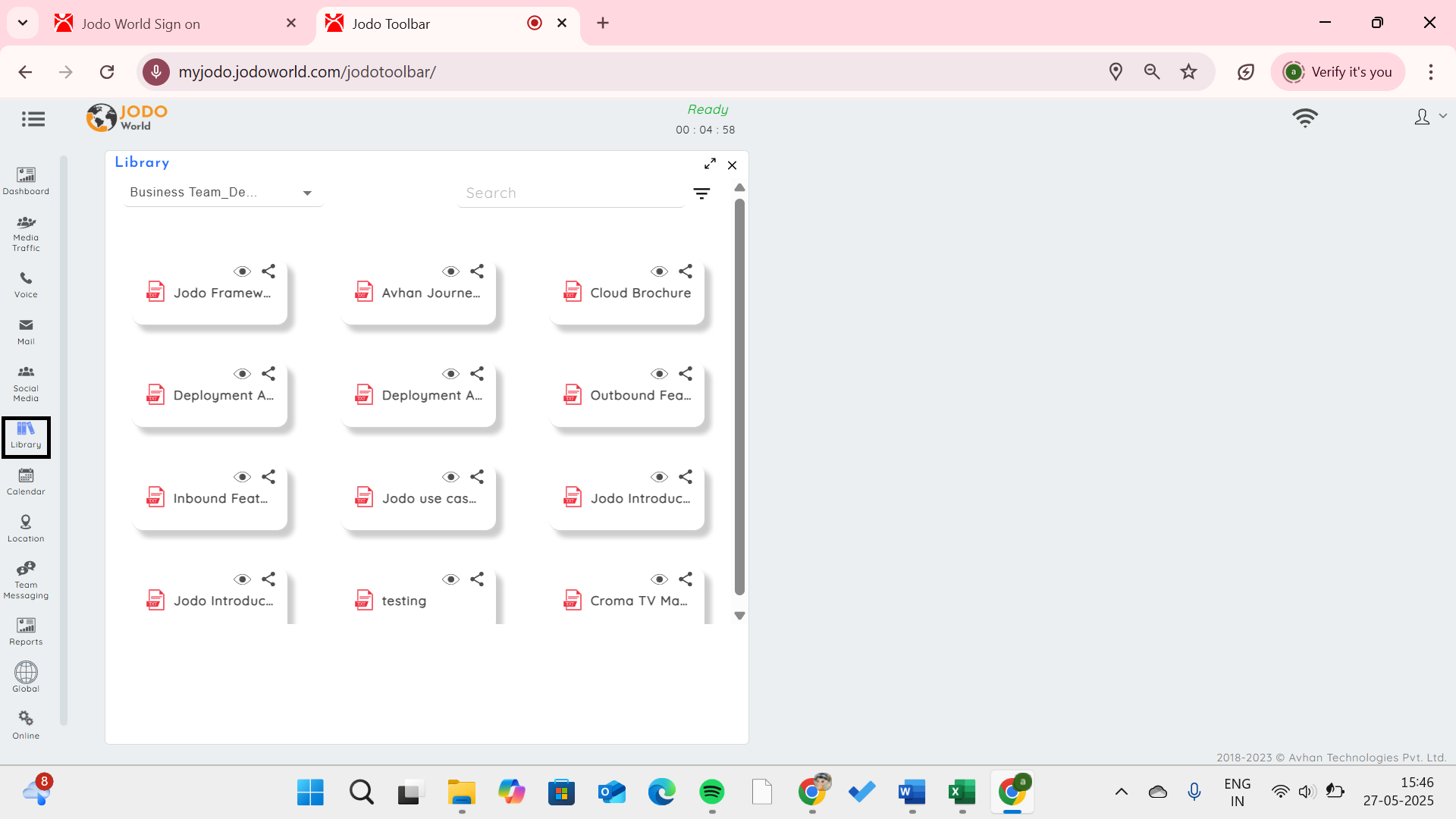Open Spotify from the taskbar

[711, 792]
